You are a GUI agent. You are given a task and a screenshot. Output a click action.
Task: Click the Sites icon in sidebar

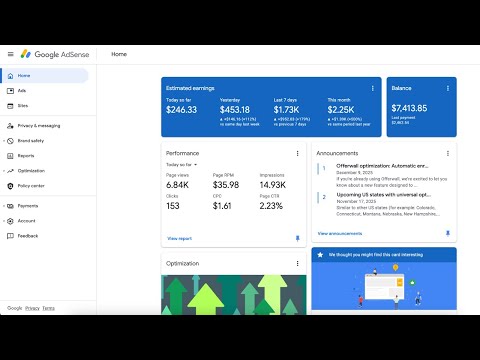coord(10,106)
